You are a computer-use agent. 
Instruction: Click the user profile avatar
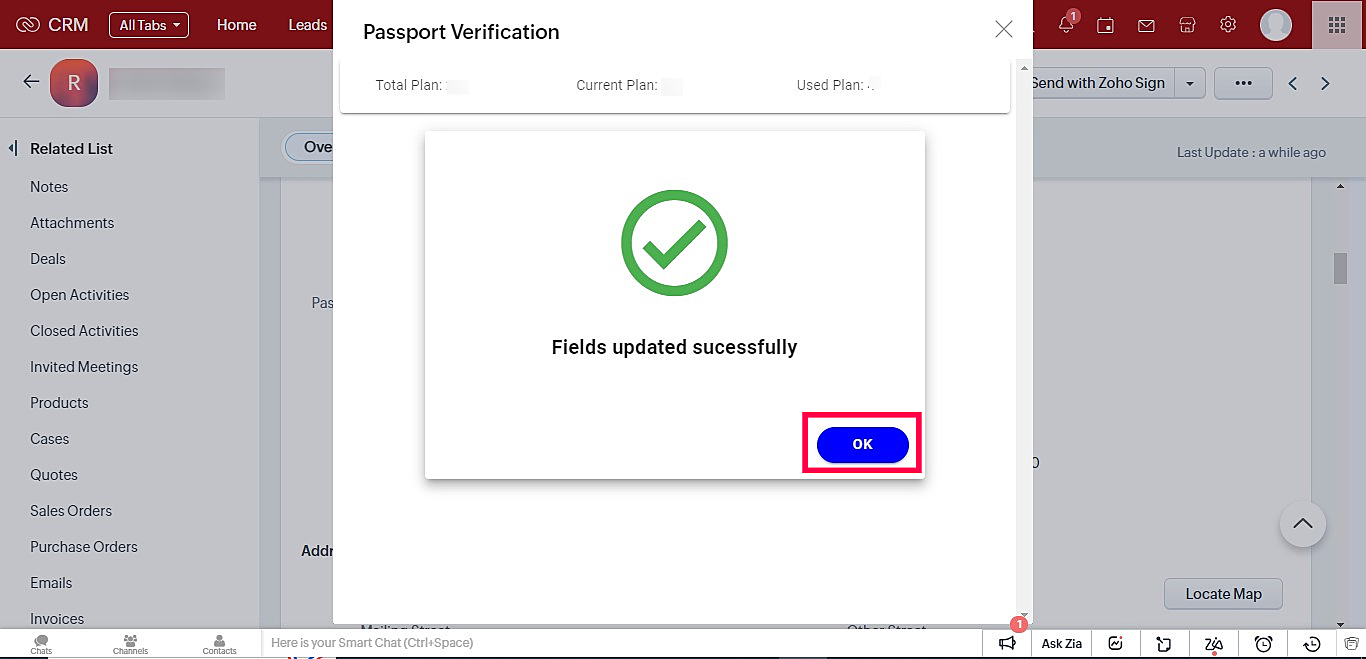[1276, 25]
